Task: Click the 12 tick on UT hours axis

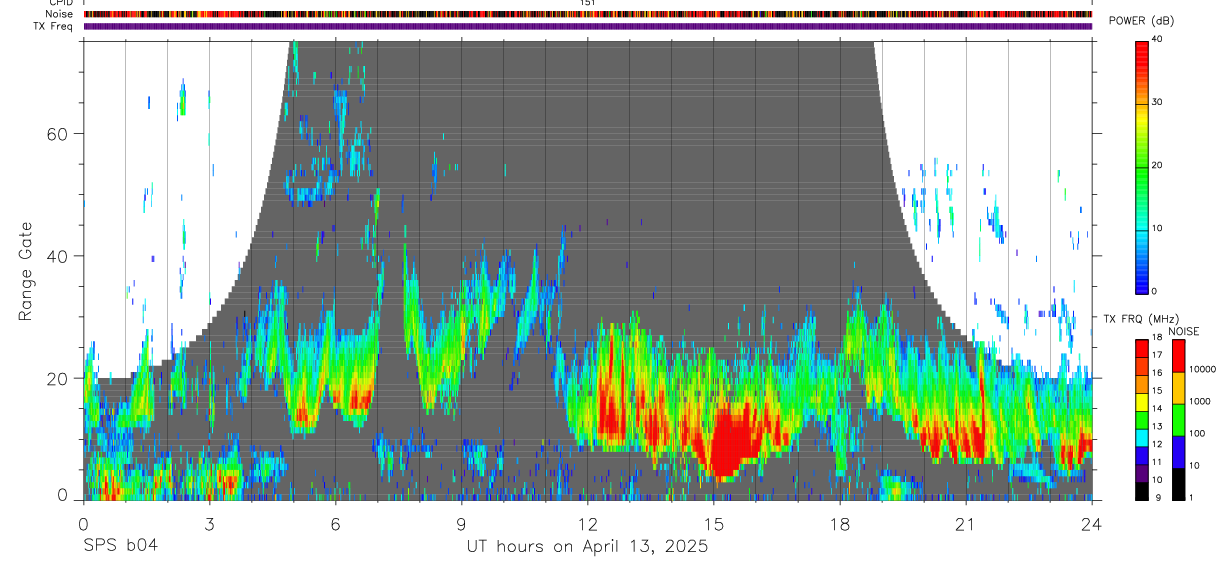Action: tap(587, 524)
